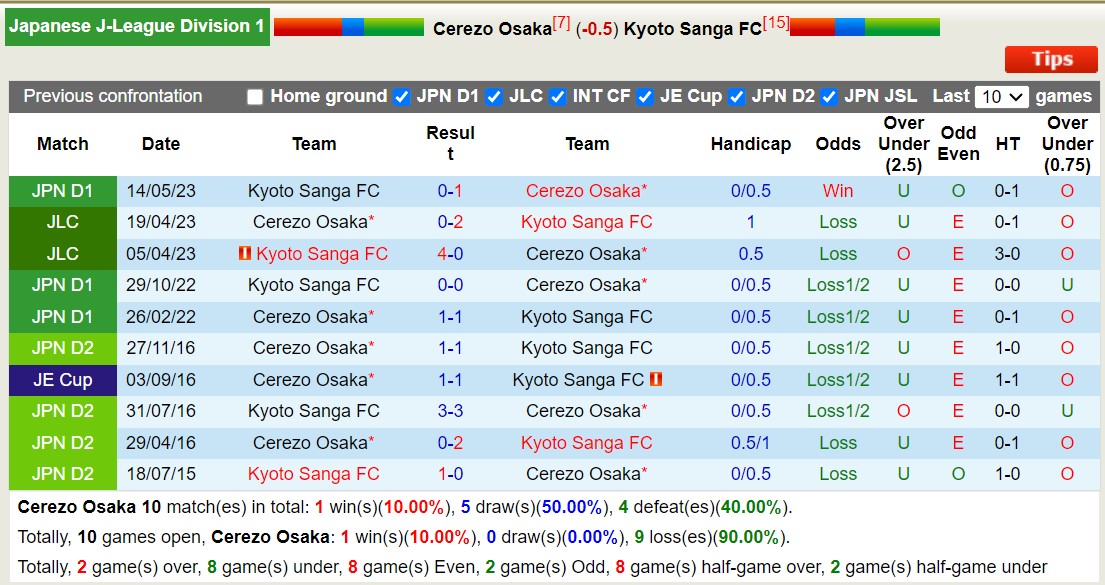Click the JPN D2 badge on the 18/07/15 row
This screenshot has height=585, width=1105.
click(62, 474)
